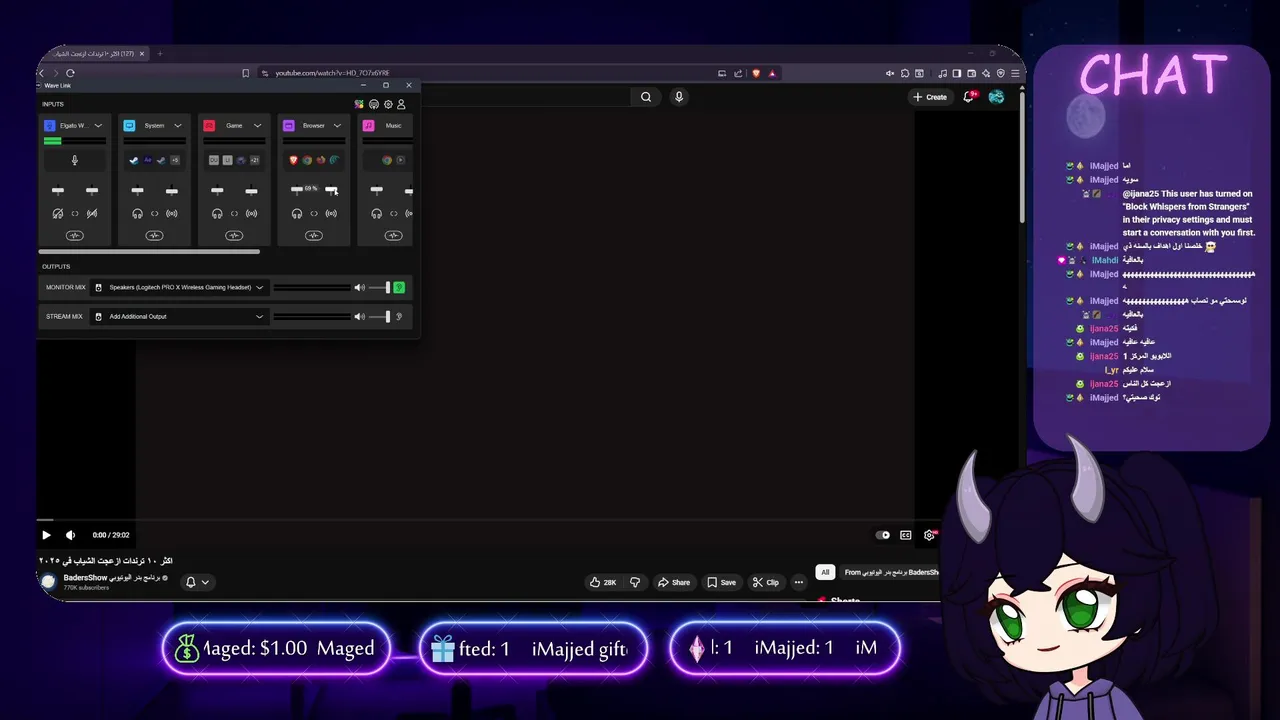Open effects button on Music channel

(393, 236)
